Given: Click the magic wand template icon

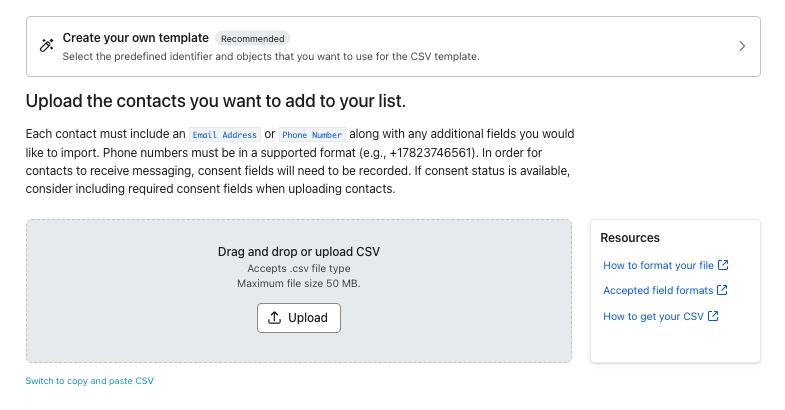Looking at the screenshot, I should pos(46,46).
